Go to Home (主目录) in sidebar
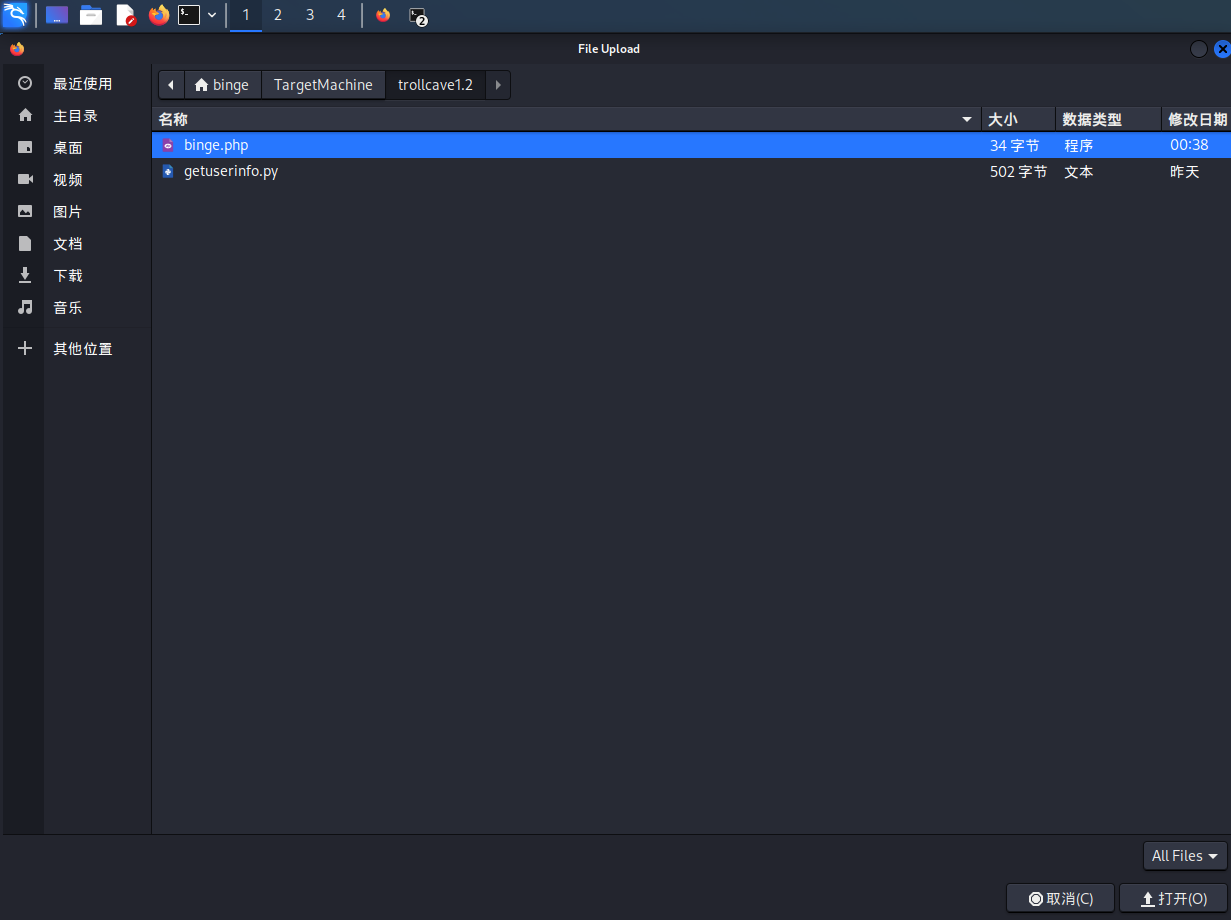Screen dimensions: 1231x920 coord(75,116)
